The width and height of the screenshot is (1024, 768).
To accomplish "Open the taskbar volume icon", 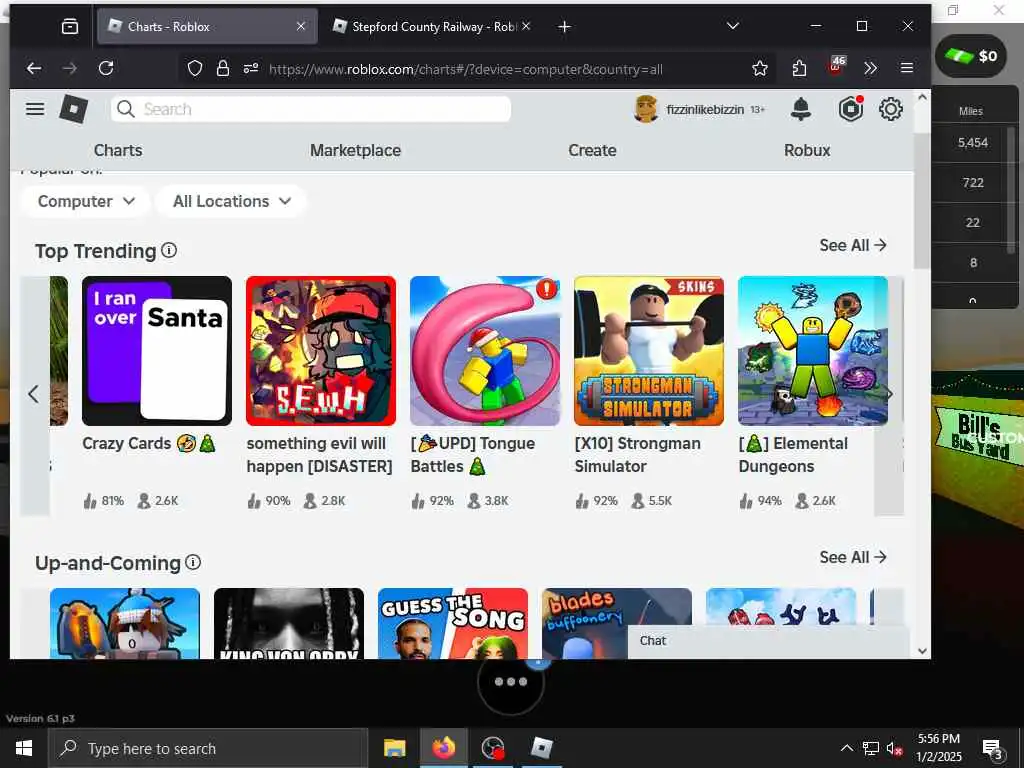I will (x=894, y=748).
